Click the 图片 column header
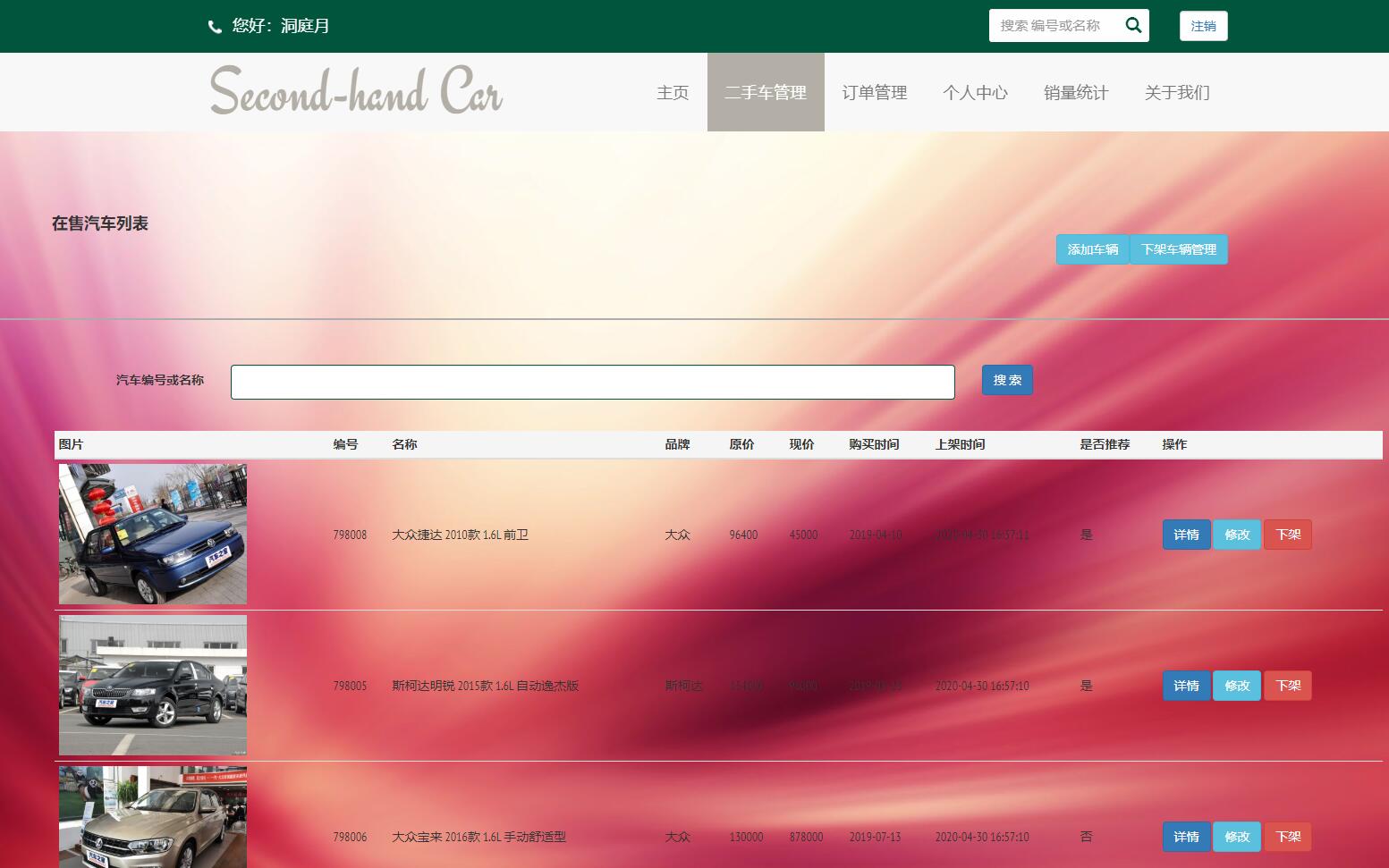1389x868 pixels. (x=71, y=444)
